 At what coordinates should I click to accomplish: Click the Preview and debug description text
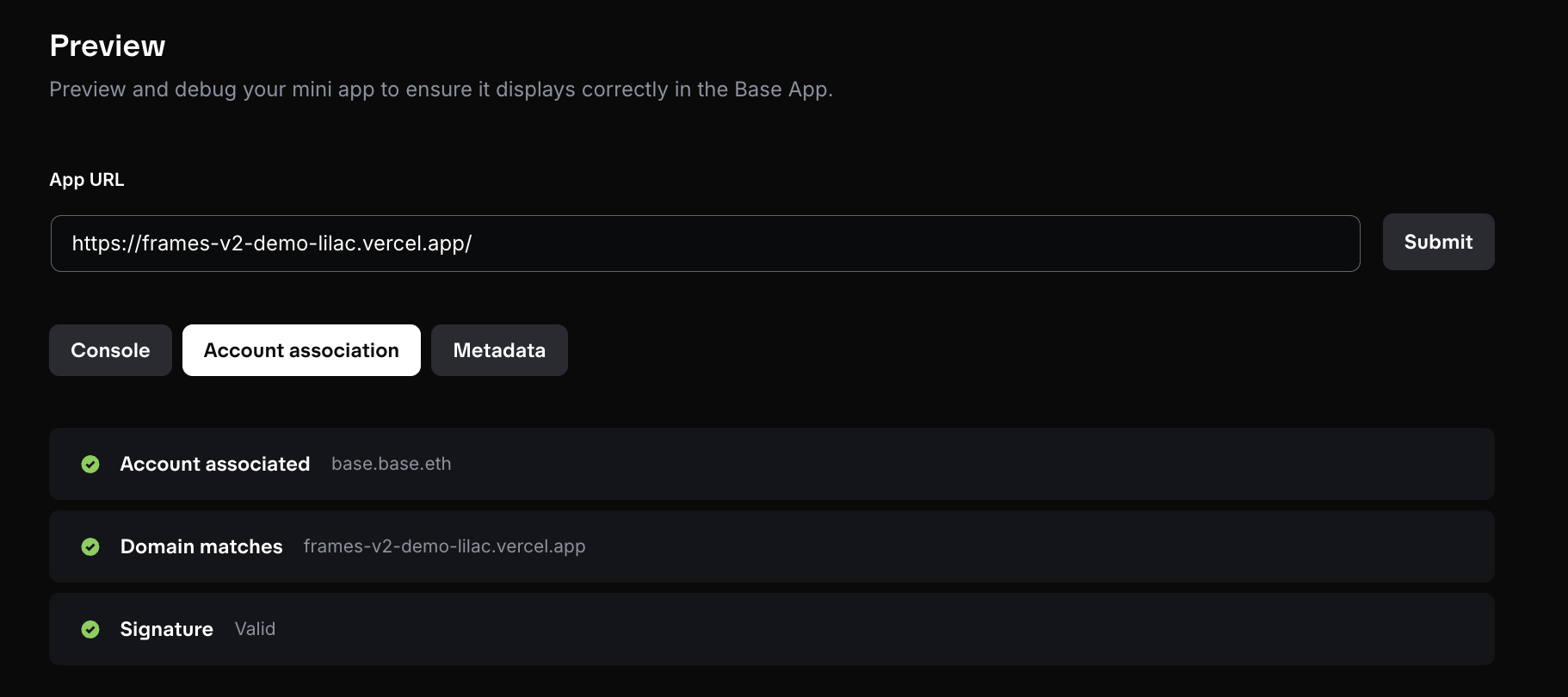point(441,89)
